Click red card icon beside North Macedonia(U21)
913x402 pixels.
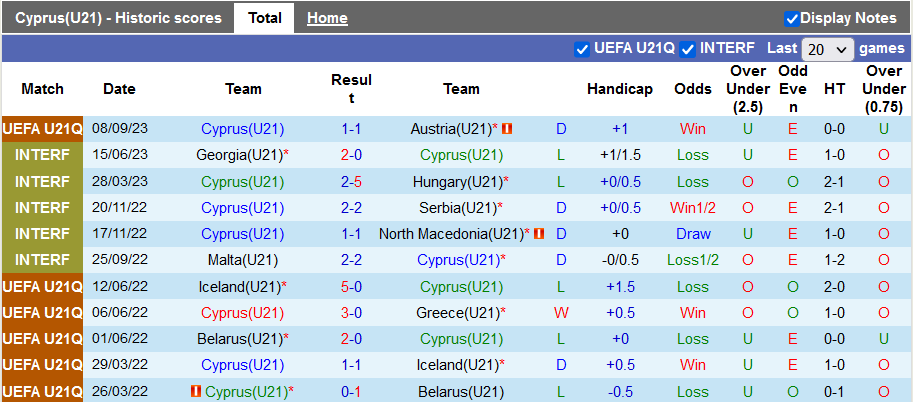point(539,234)
